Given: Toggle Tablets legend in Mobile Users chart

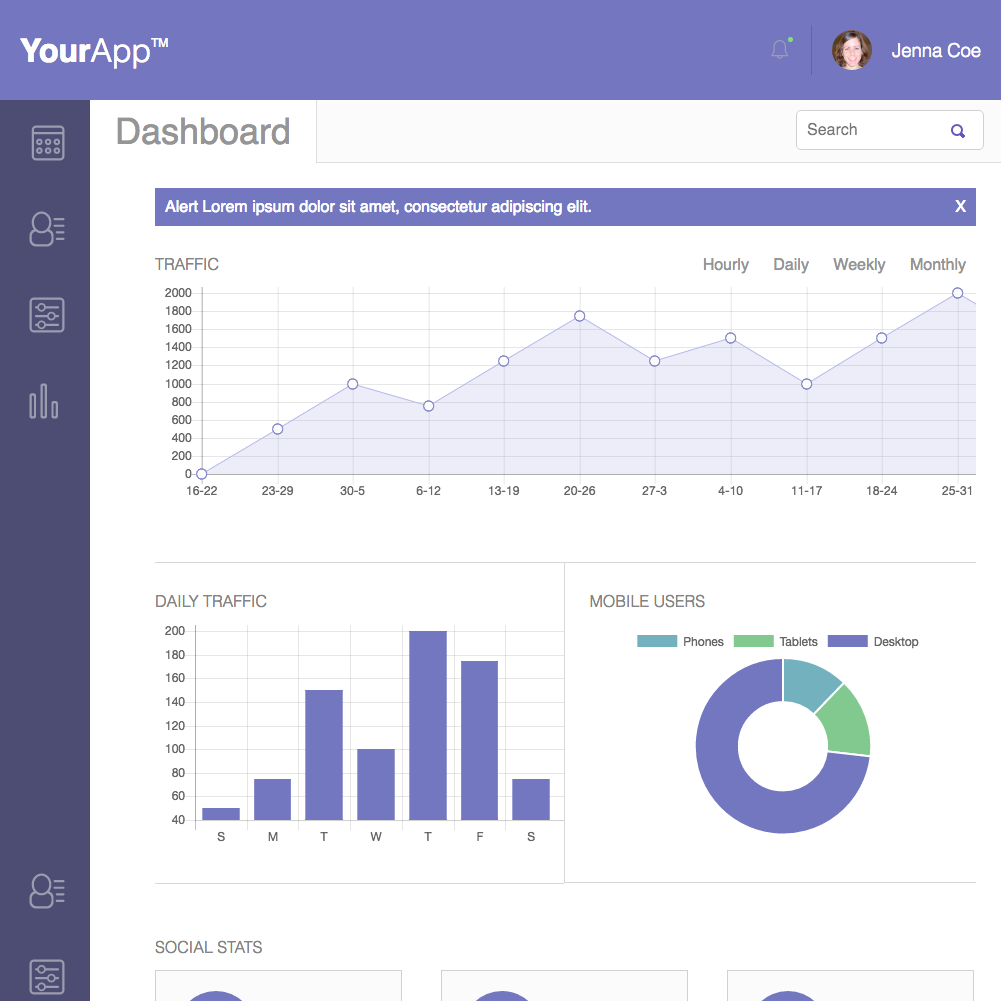Looking at the screenshot, I should click(776, 642).
